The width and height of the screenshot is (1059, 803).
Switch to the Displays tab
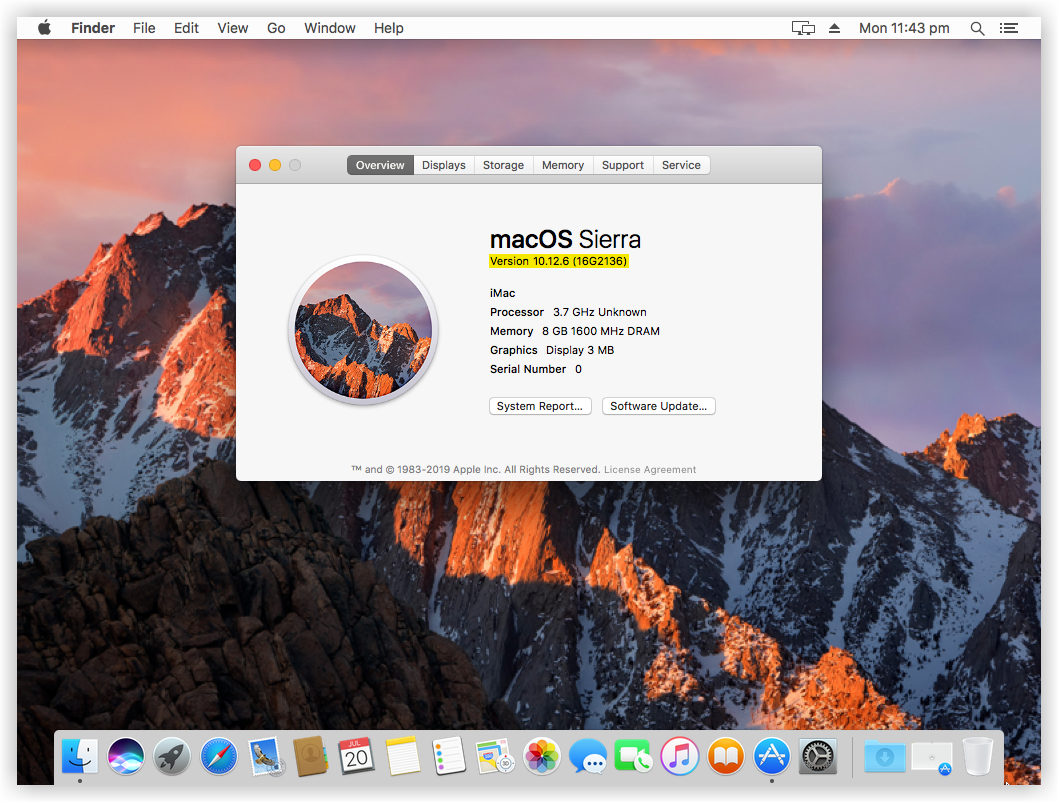click(x=444, y=165)
